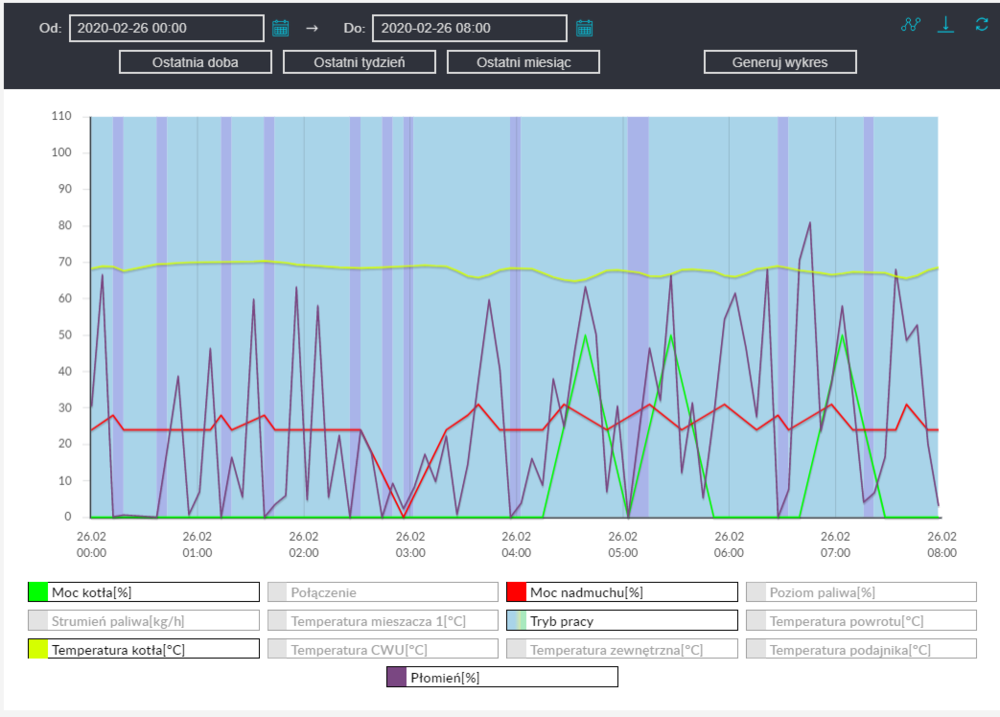Screen dimensions: 1000x717
Task: Click the chart line-graph icon in the header
Action: (x=910, y=25)
